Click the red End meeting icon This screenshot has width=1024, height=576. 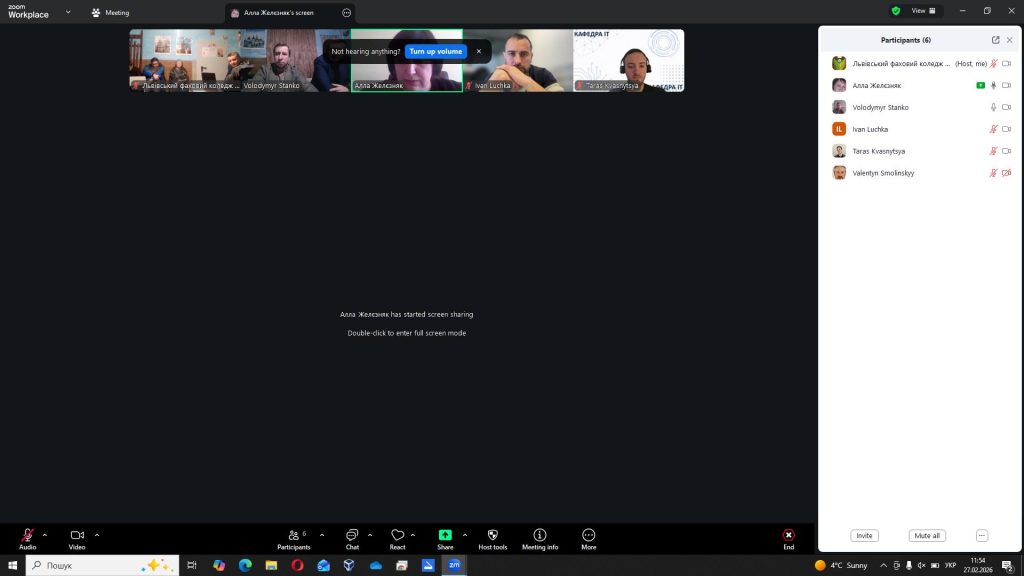click(788, 535)
